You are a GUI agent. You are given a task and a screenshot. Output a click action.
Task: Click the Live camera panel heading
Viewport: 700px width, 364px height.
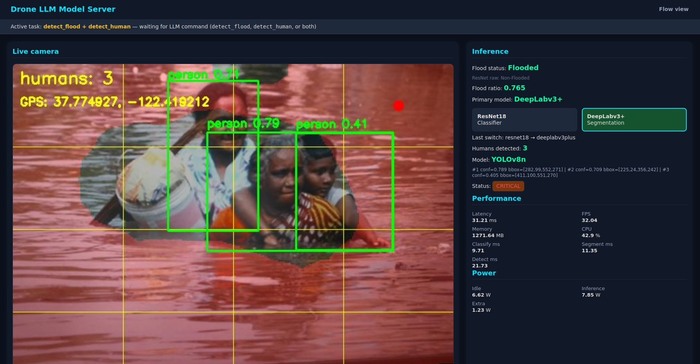pyautogui.click(x=35, y=51)
